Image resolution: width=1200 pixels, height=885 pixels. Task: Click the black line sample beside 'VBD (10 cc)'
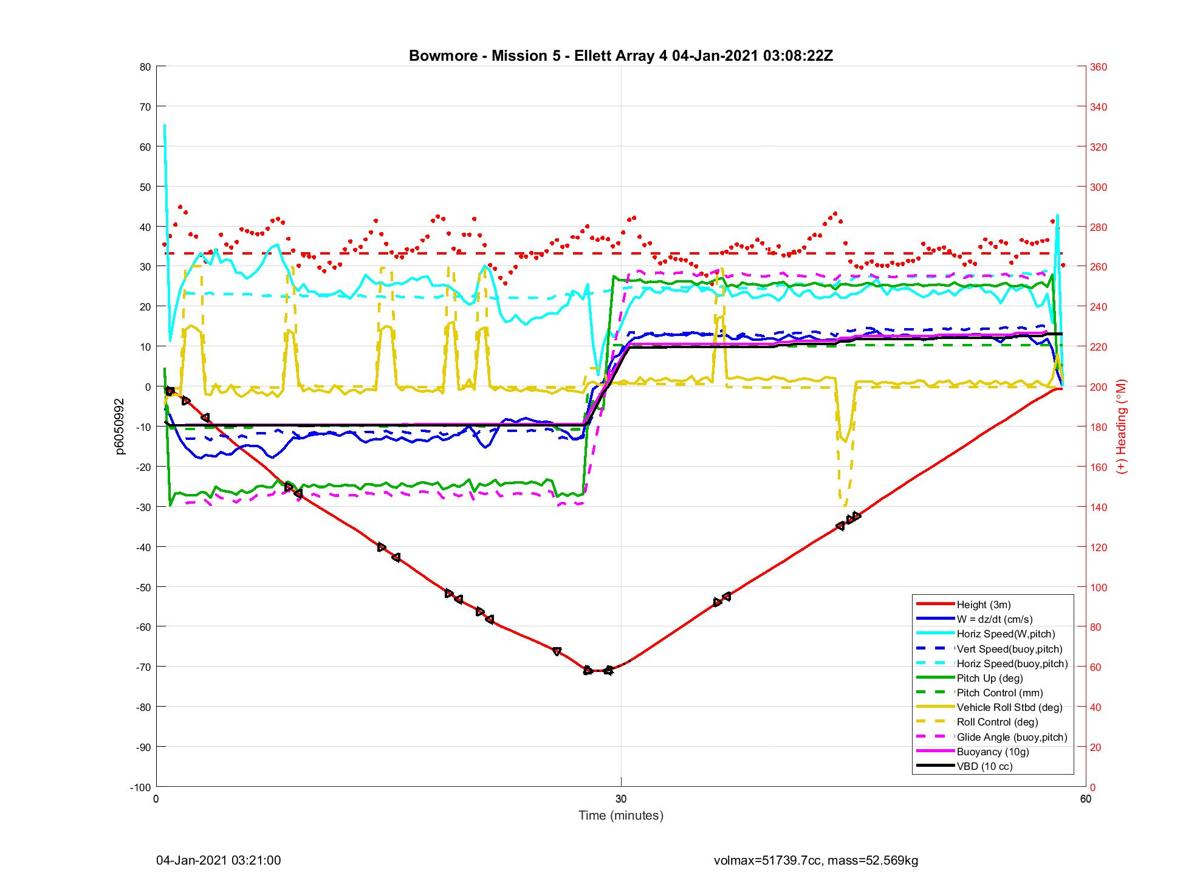tap(934, 767)
